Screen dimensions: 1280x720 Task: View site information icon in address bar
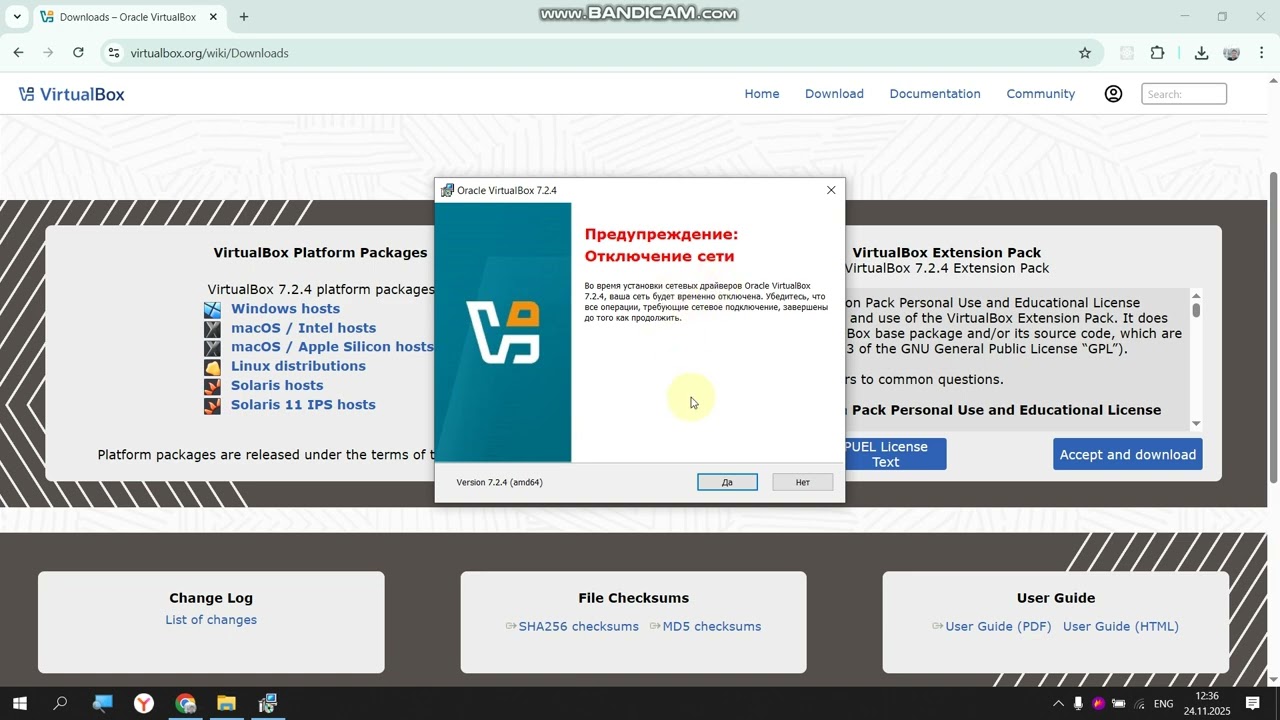pos(113,53)
